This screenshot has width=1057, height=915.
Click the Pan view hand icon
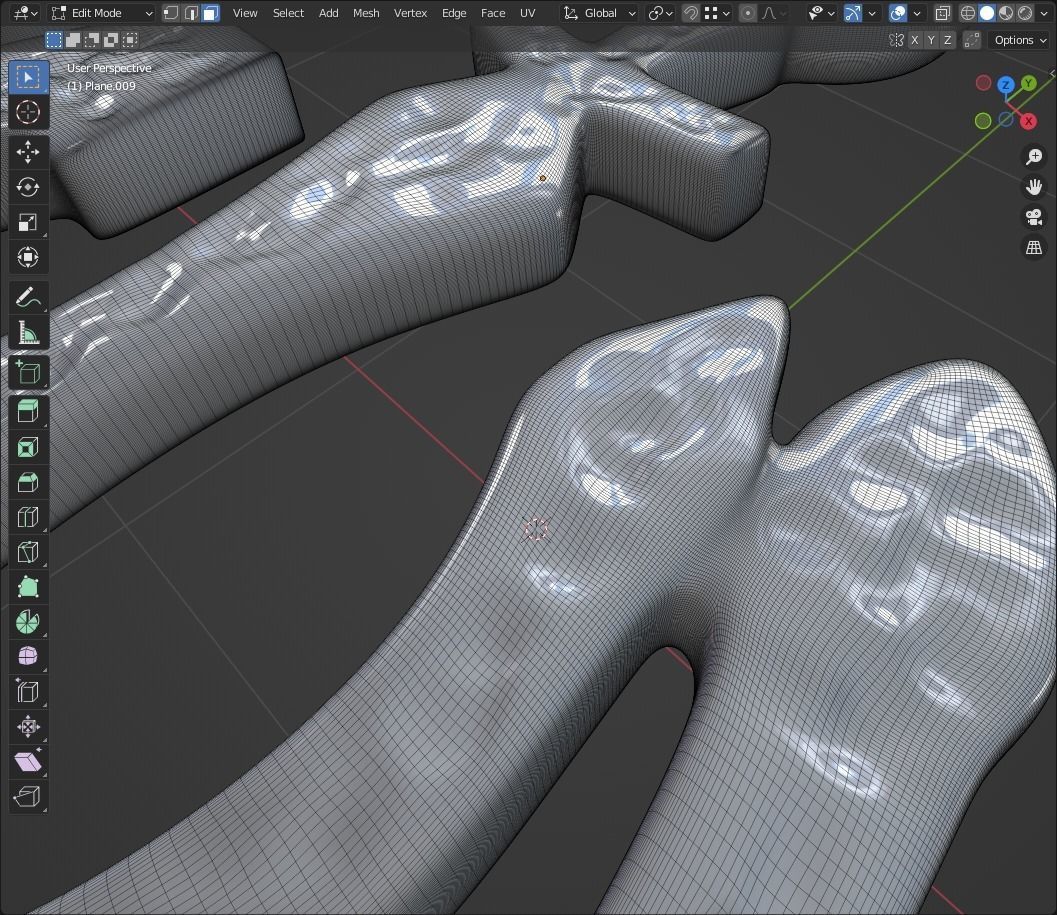click(x=1033, y=187)
